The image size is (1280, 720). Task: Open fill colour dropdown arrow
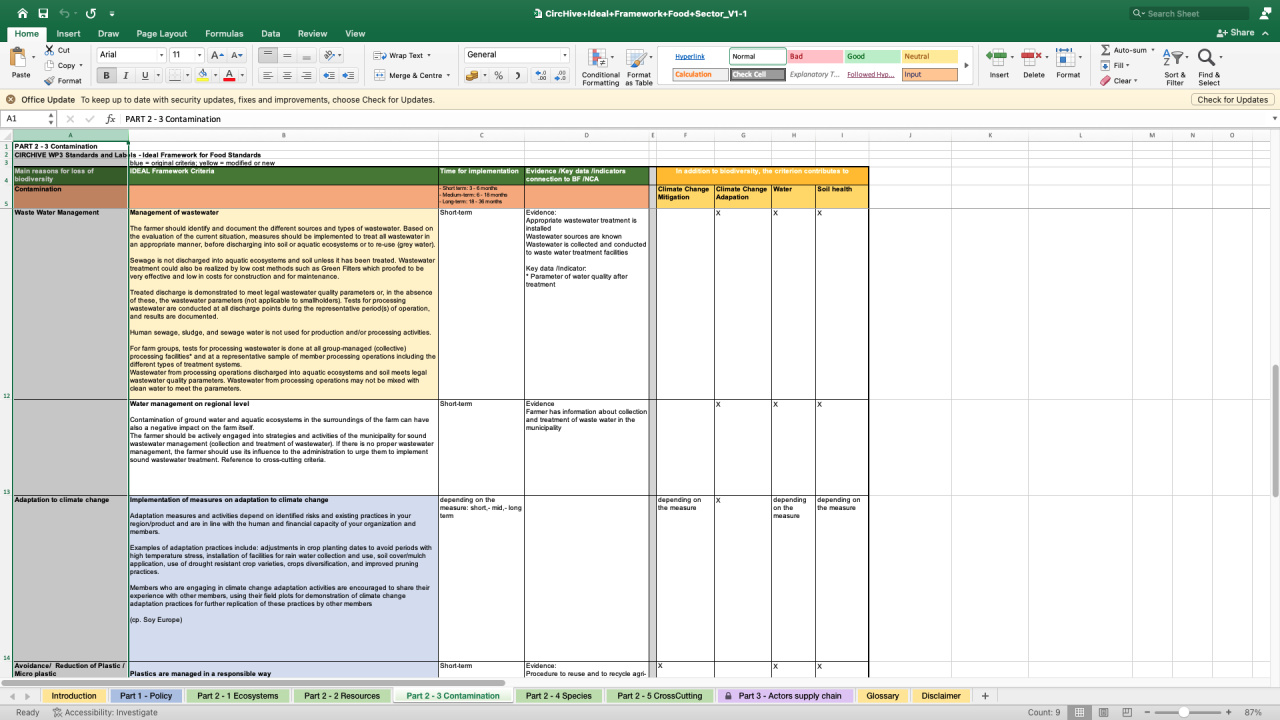point(214,75)
